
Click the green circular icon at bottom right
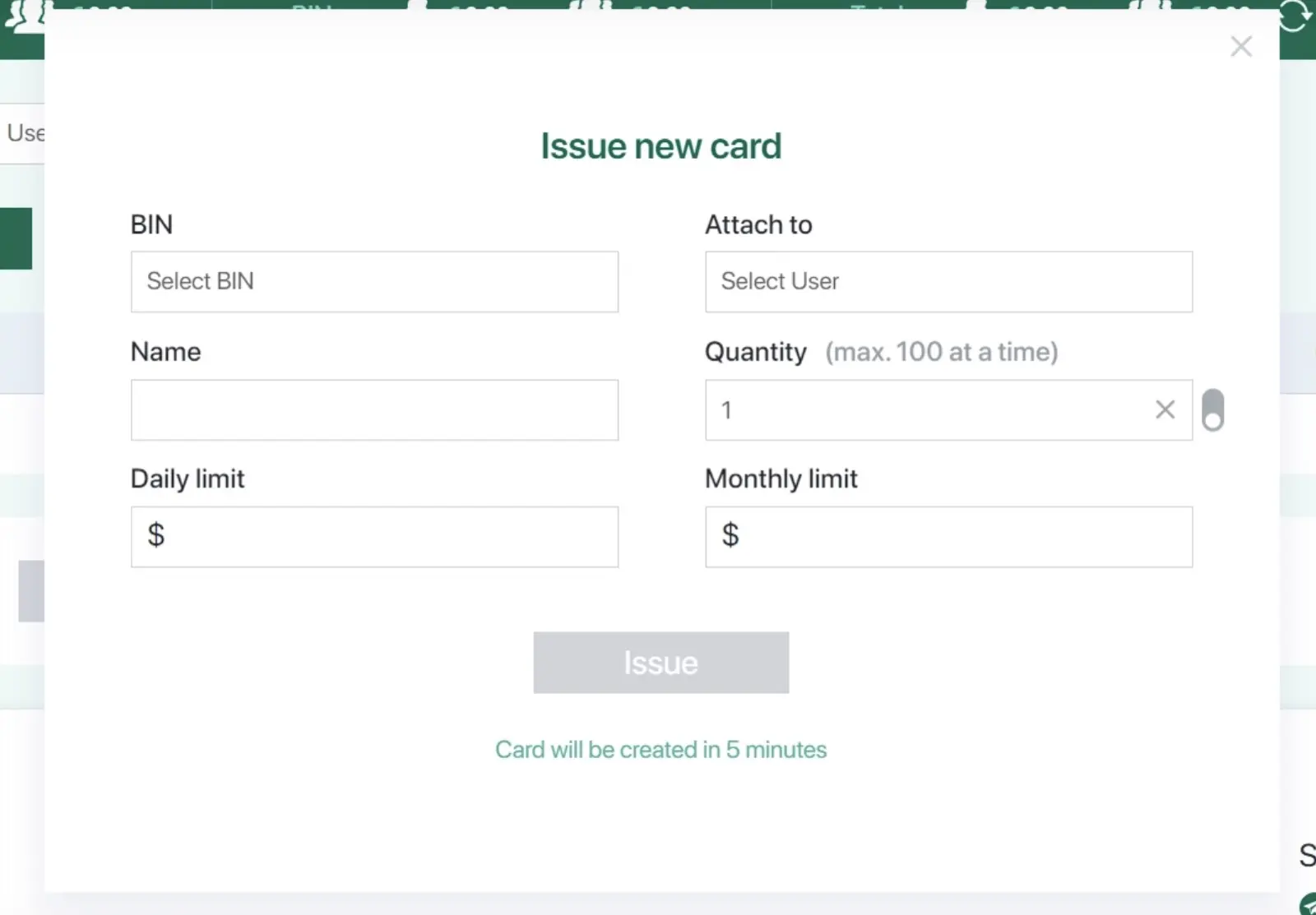pos(1307,904)
